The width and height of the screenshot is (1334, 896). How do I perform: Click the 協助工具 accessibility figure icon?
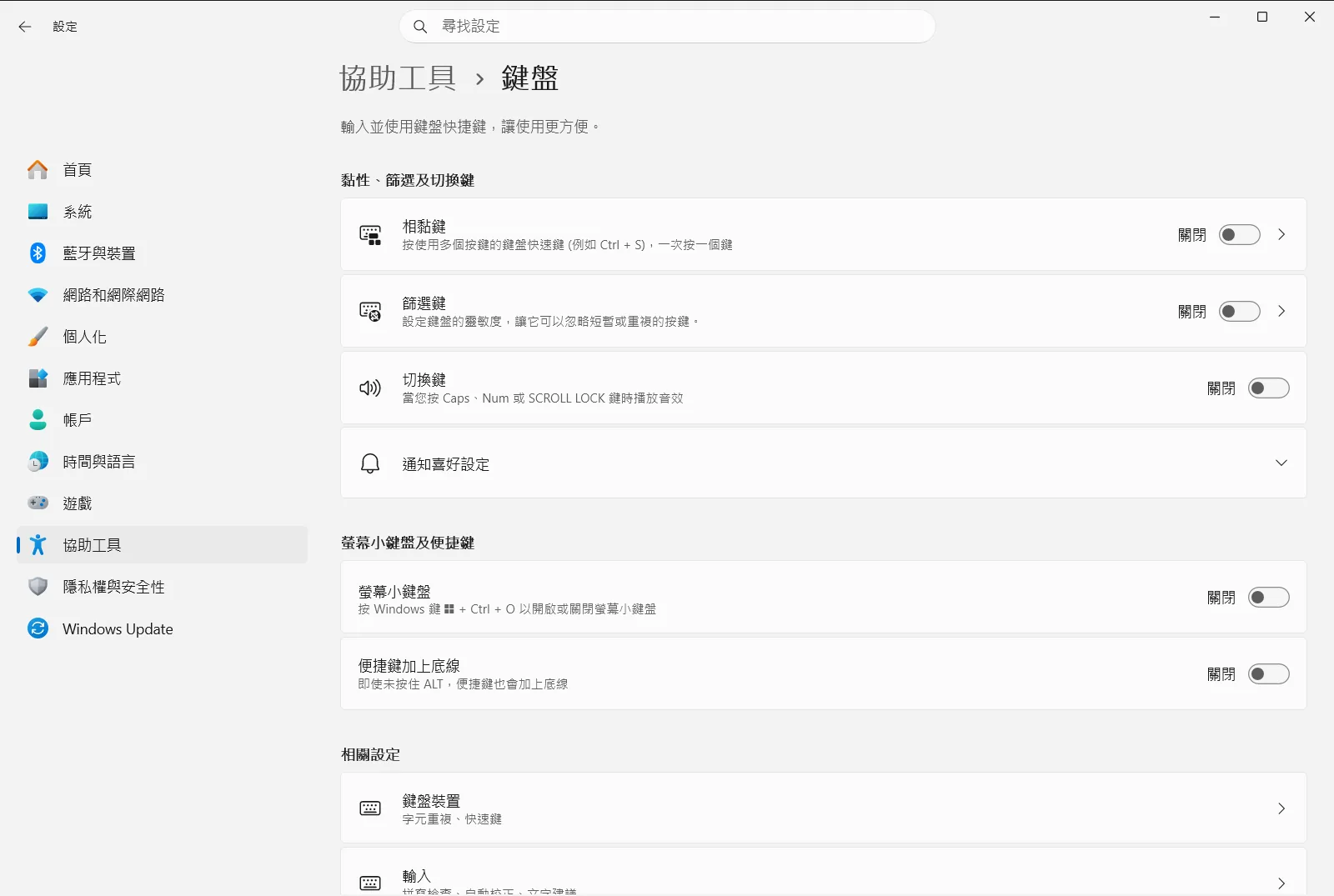[x=38, y=545]
